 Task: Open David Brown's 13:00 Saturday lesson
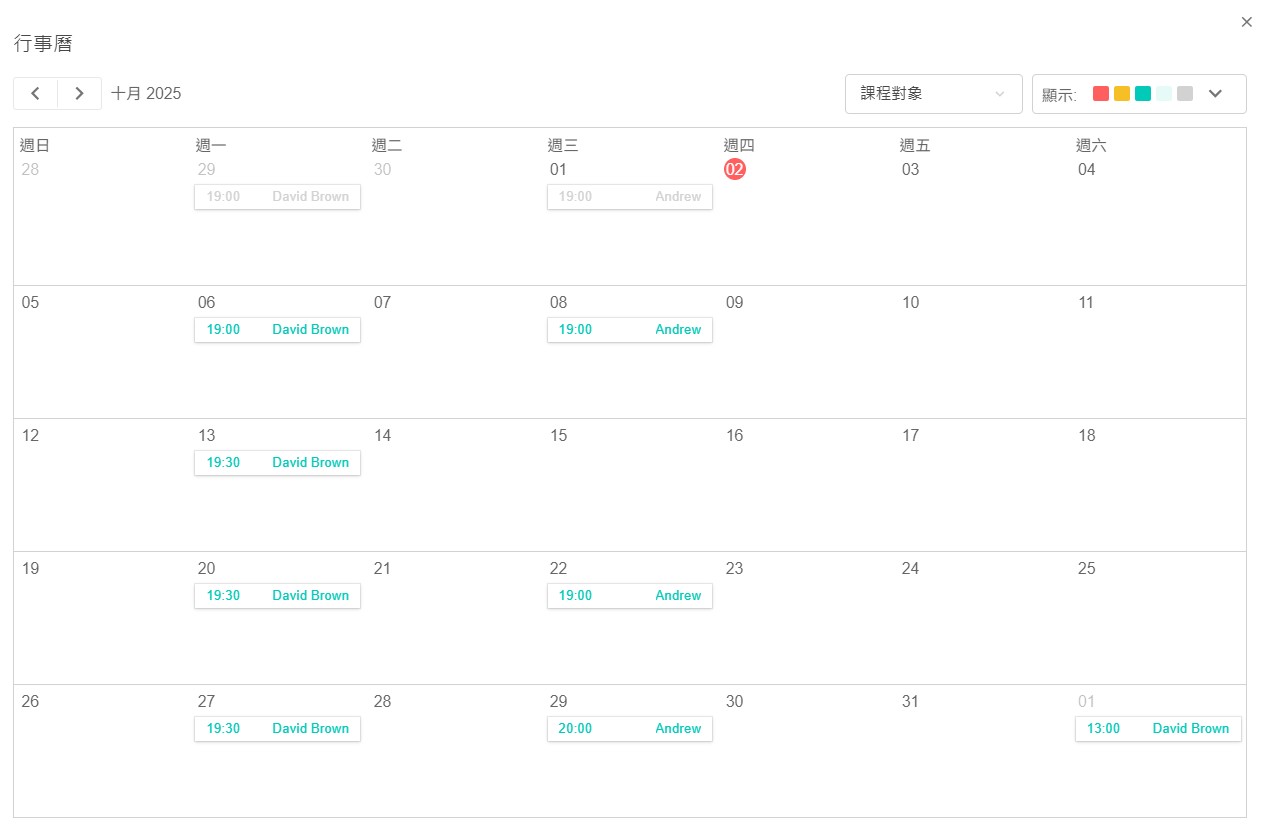[1158, 729]
